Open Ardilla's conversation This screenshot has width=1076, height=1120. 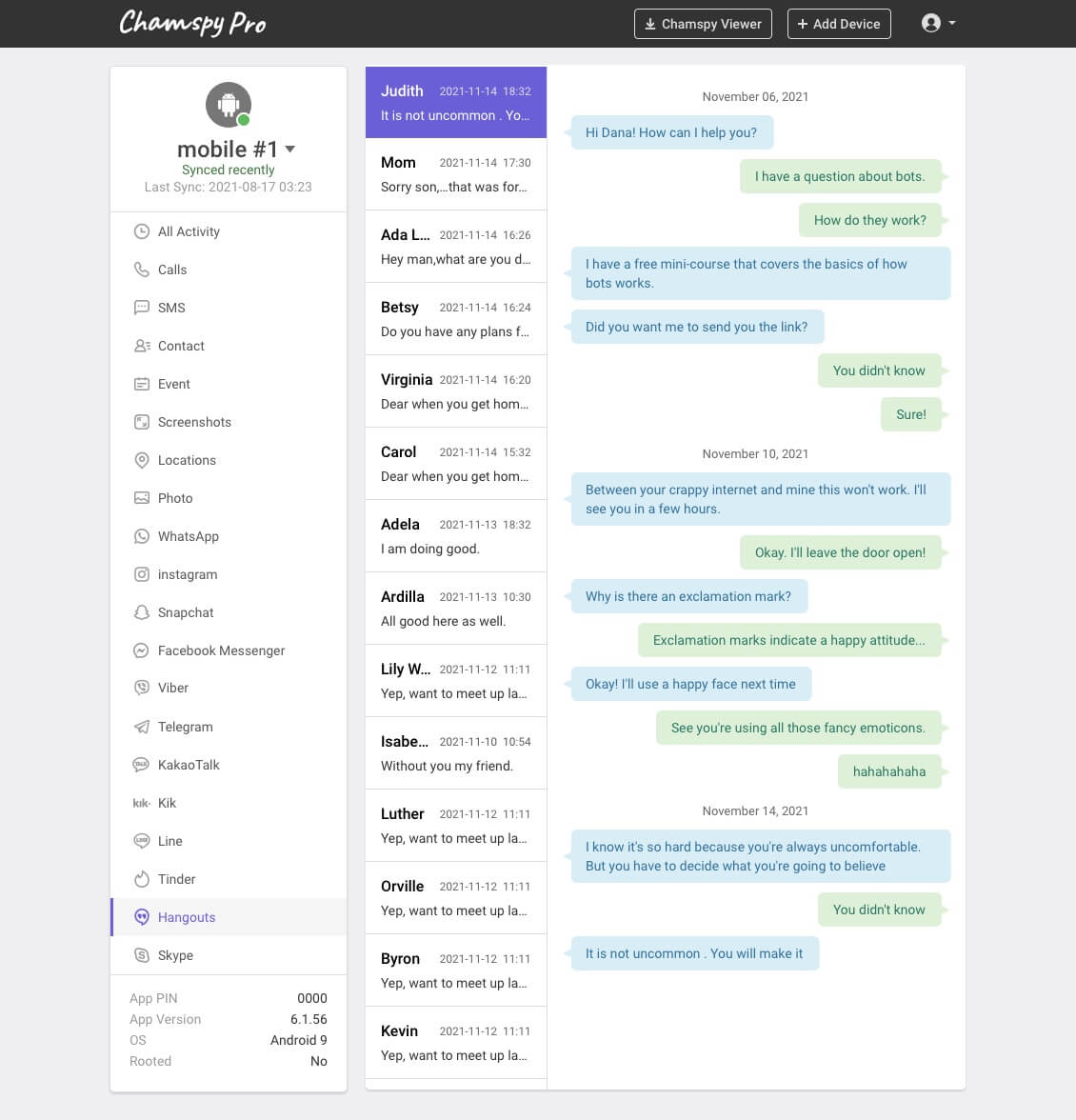click(455, 609)
